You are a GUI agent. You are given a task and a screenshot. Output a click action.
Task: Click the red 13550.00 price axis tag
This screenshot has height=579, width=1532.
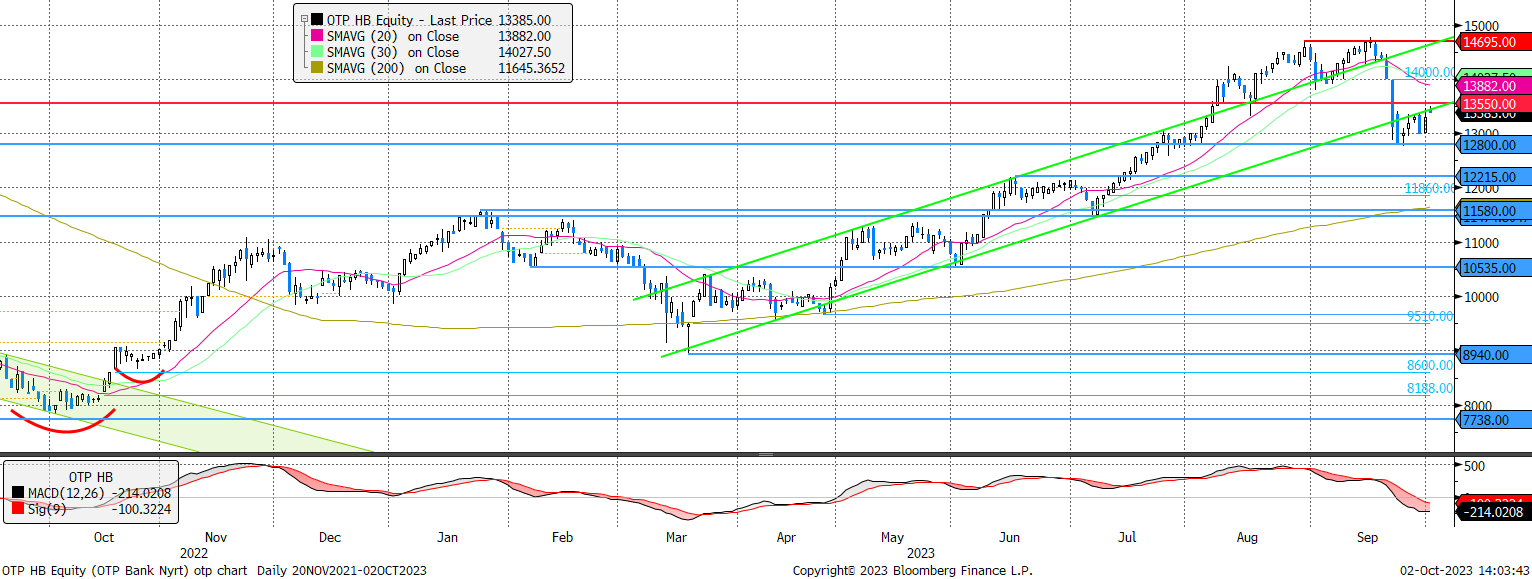click(1493, 104)
